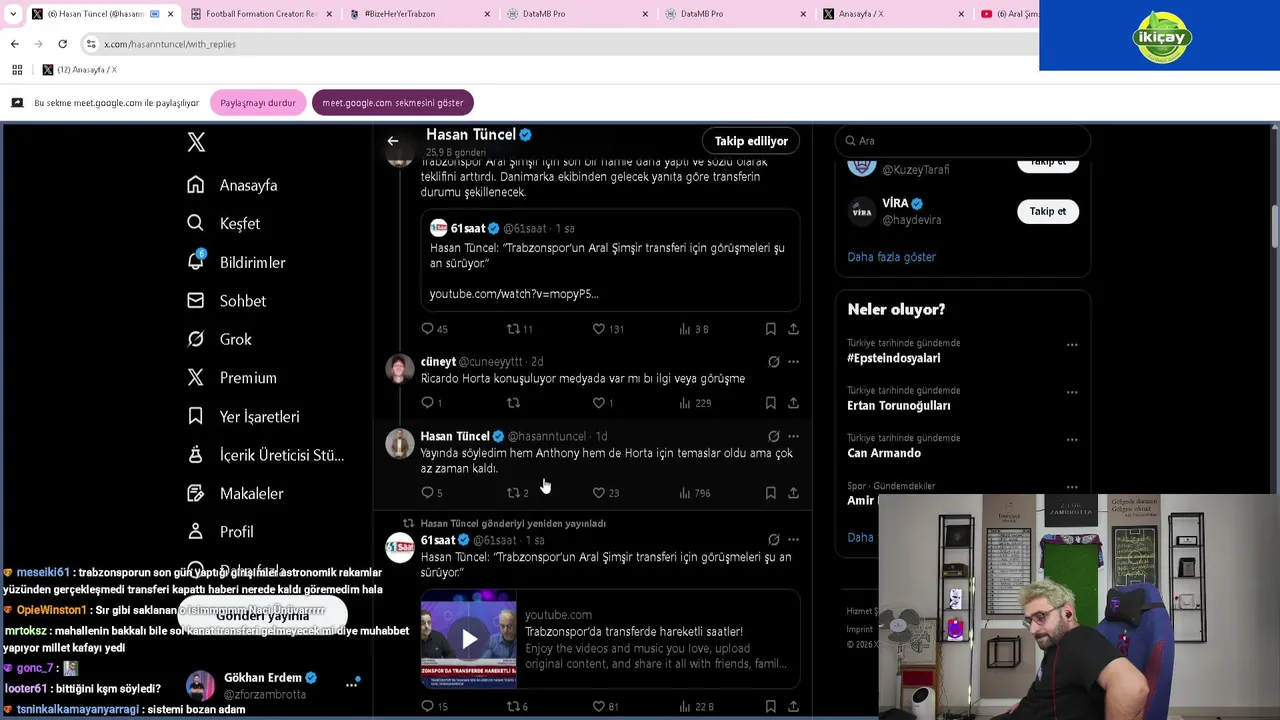Viewport: 1280px width, 720px height.
Task: View analytics on cüneyt's tweet showing 229
Action: pyautogui.click(x=694, y=403)
